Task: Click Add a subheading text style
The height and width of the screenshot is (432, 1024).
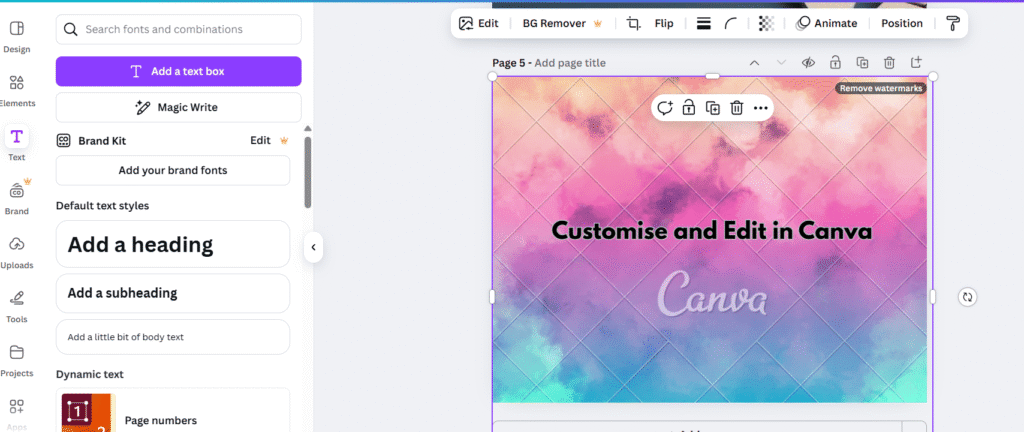Action: (173, 293)
